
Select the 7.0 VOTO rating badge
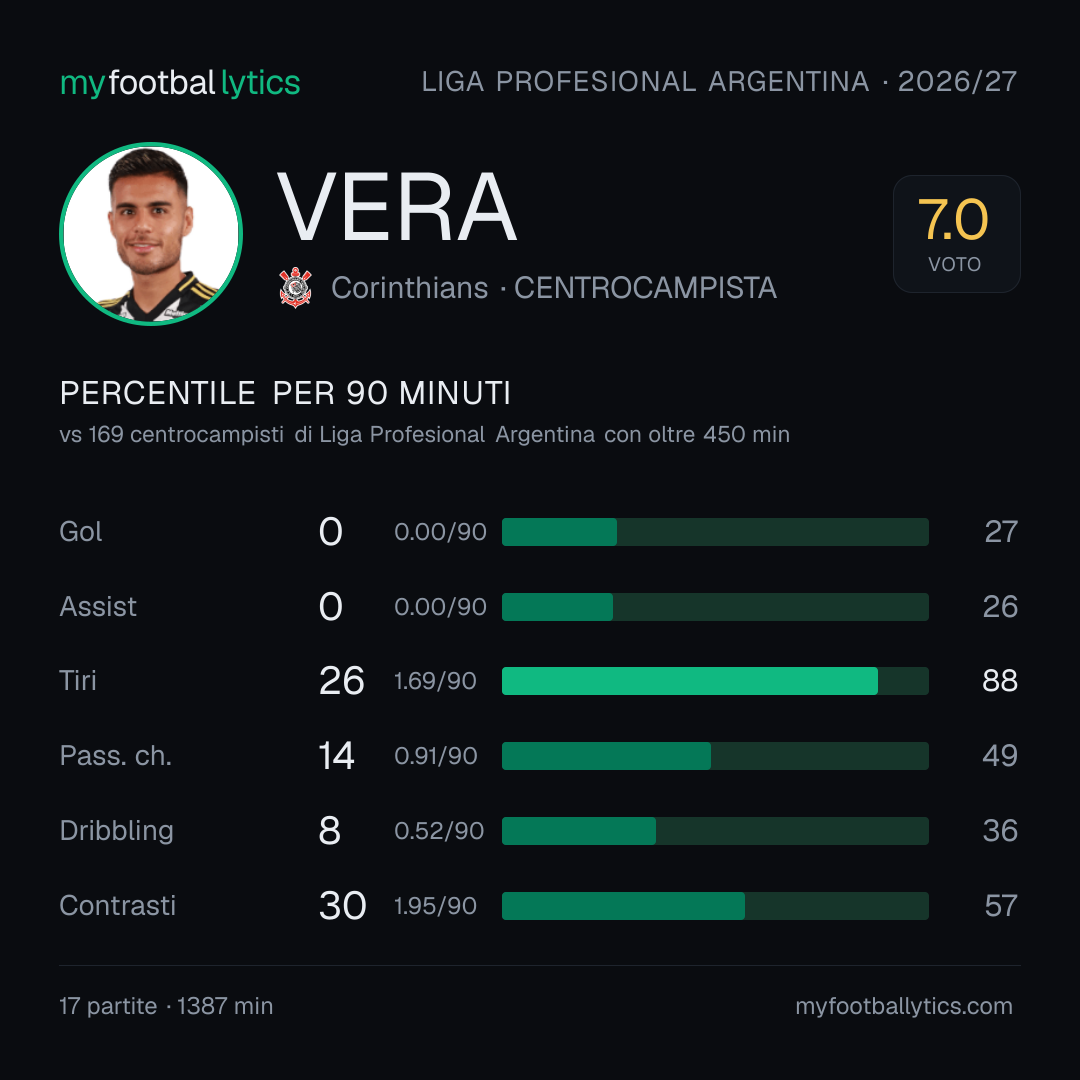pos(956,233)
